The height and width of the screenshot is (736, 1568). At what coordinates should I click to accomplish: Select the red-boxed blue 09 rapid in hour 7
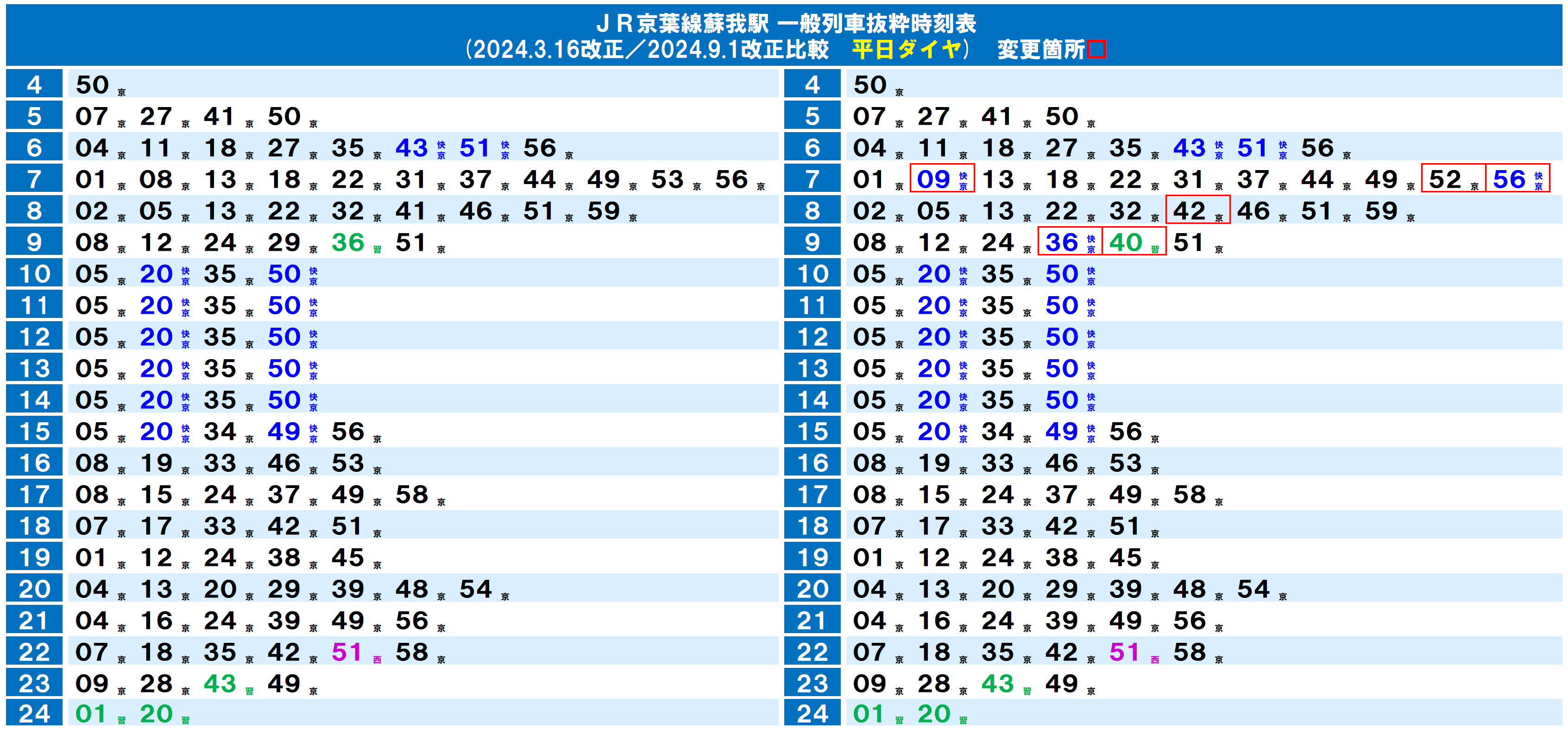(942, 178)
